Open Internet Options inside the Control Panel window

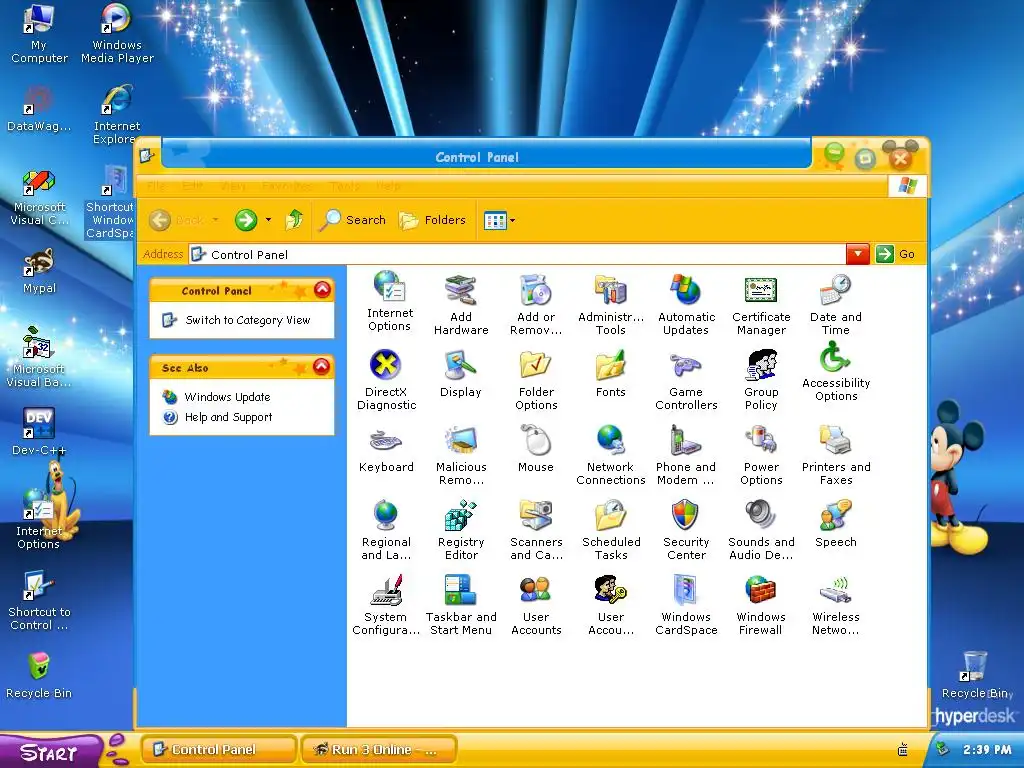coord(390,301)
